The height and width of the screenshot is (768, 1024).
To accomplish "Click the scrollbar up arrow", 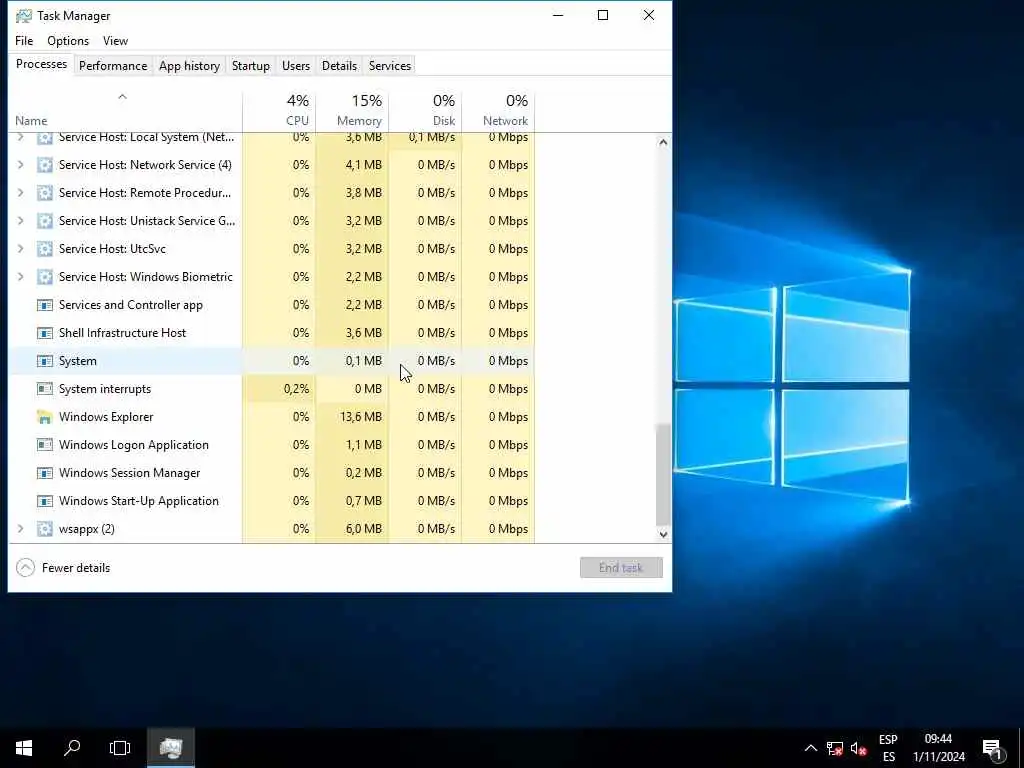I will coord(663,142).
